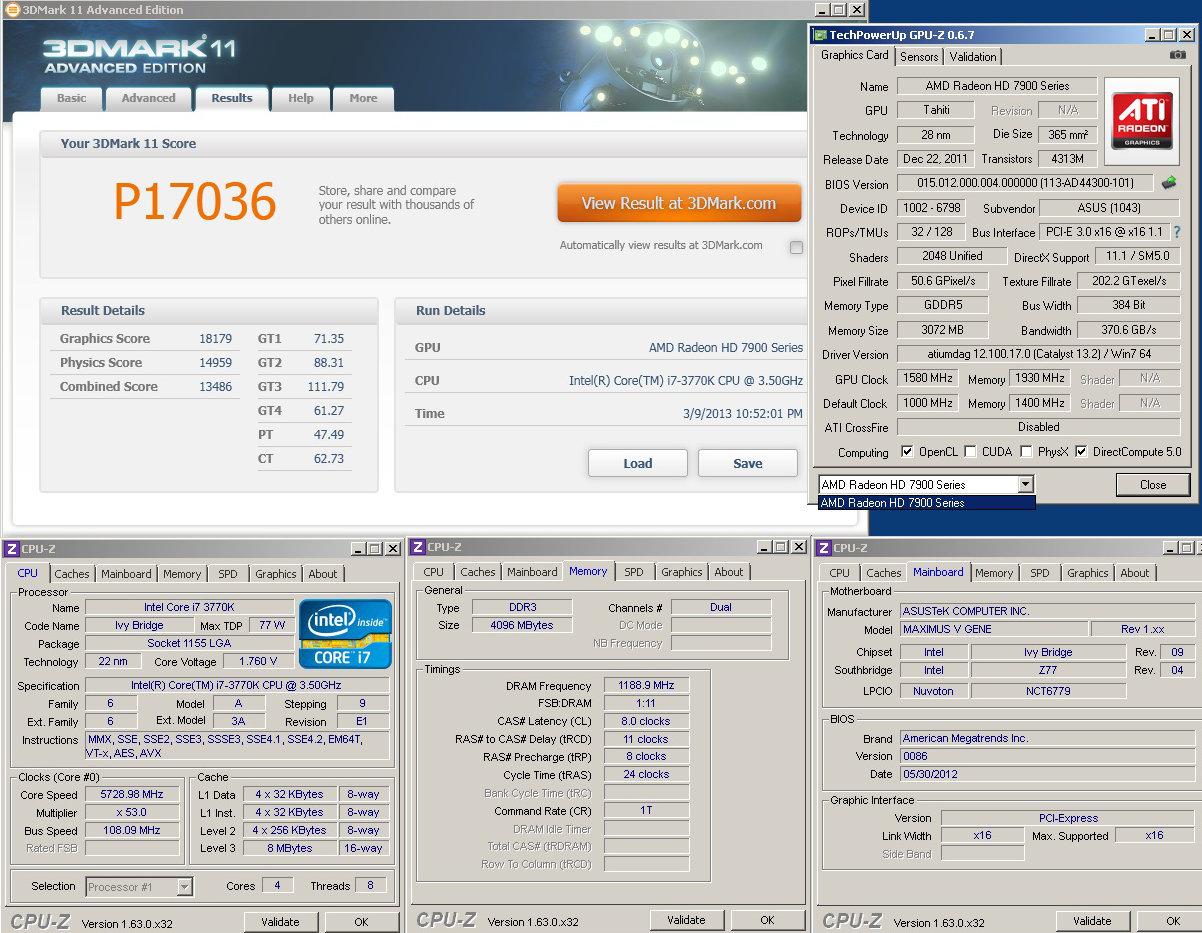Select the Graphics Card tab in GPU-Z
Image resolution: width=1202 pixels, height=933 pixels.
click(x=855, y=56)
